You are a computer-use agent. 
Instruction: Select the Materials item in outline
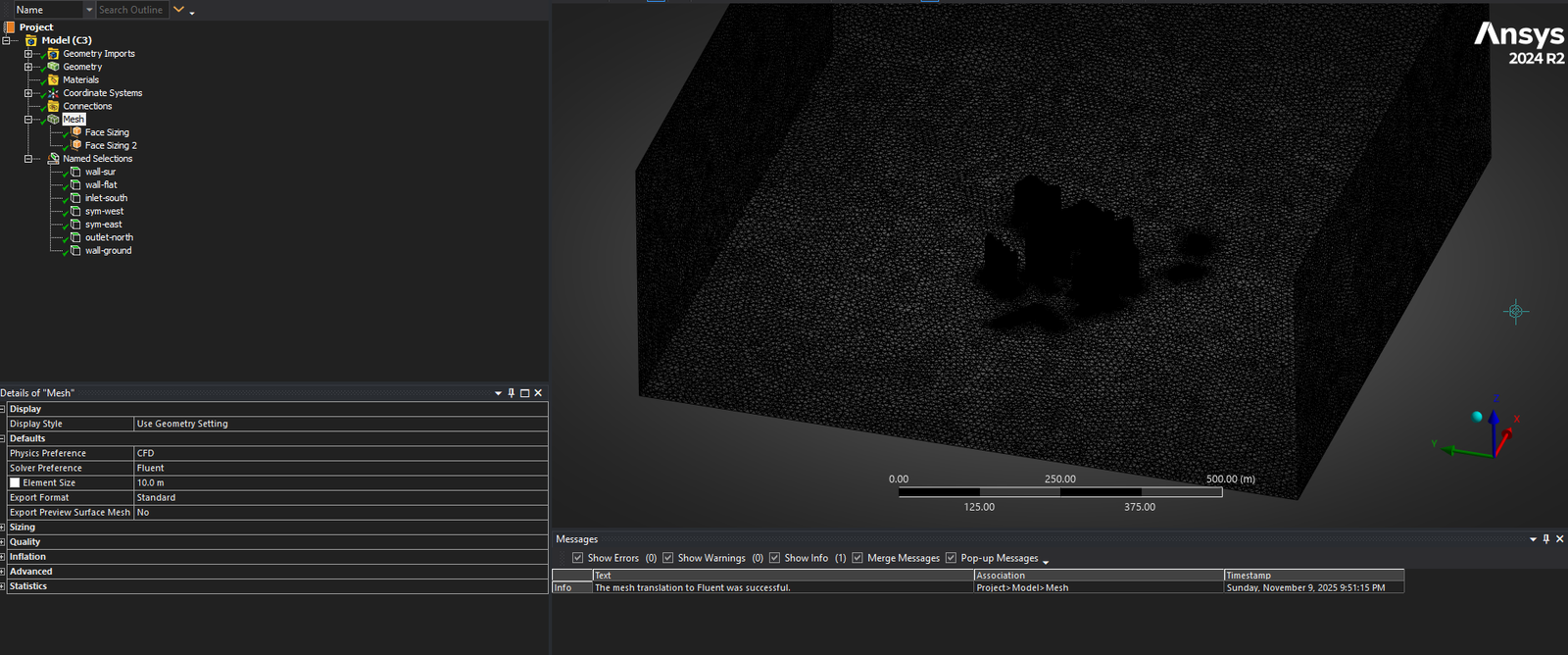point(80,80)
